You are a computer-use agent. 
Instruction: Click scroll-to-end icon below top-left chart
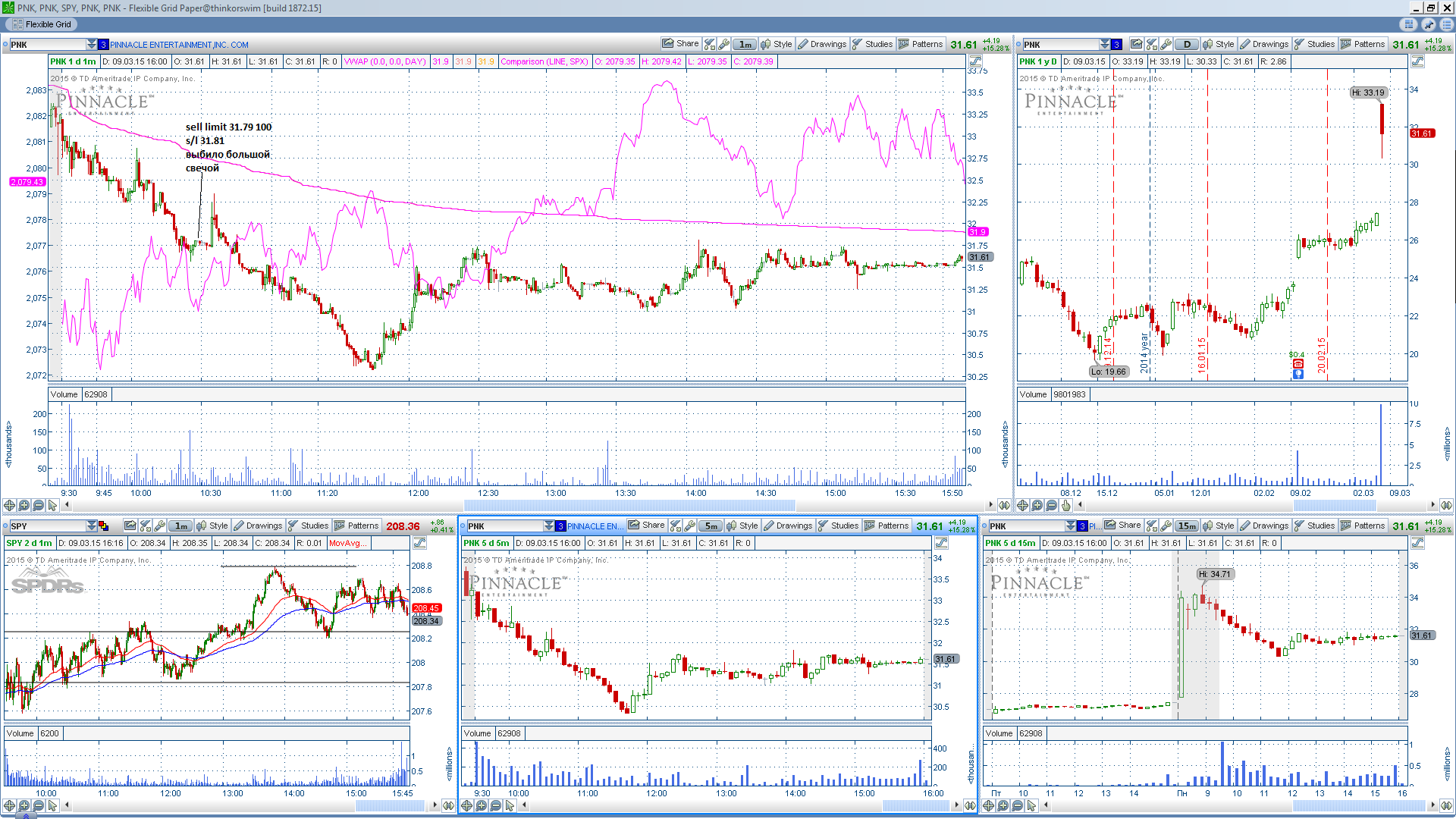coord(1004,505)
